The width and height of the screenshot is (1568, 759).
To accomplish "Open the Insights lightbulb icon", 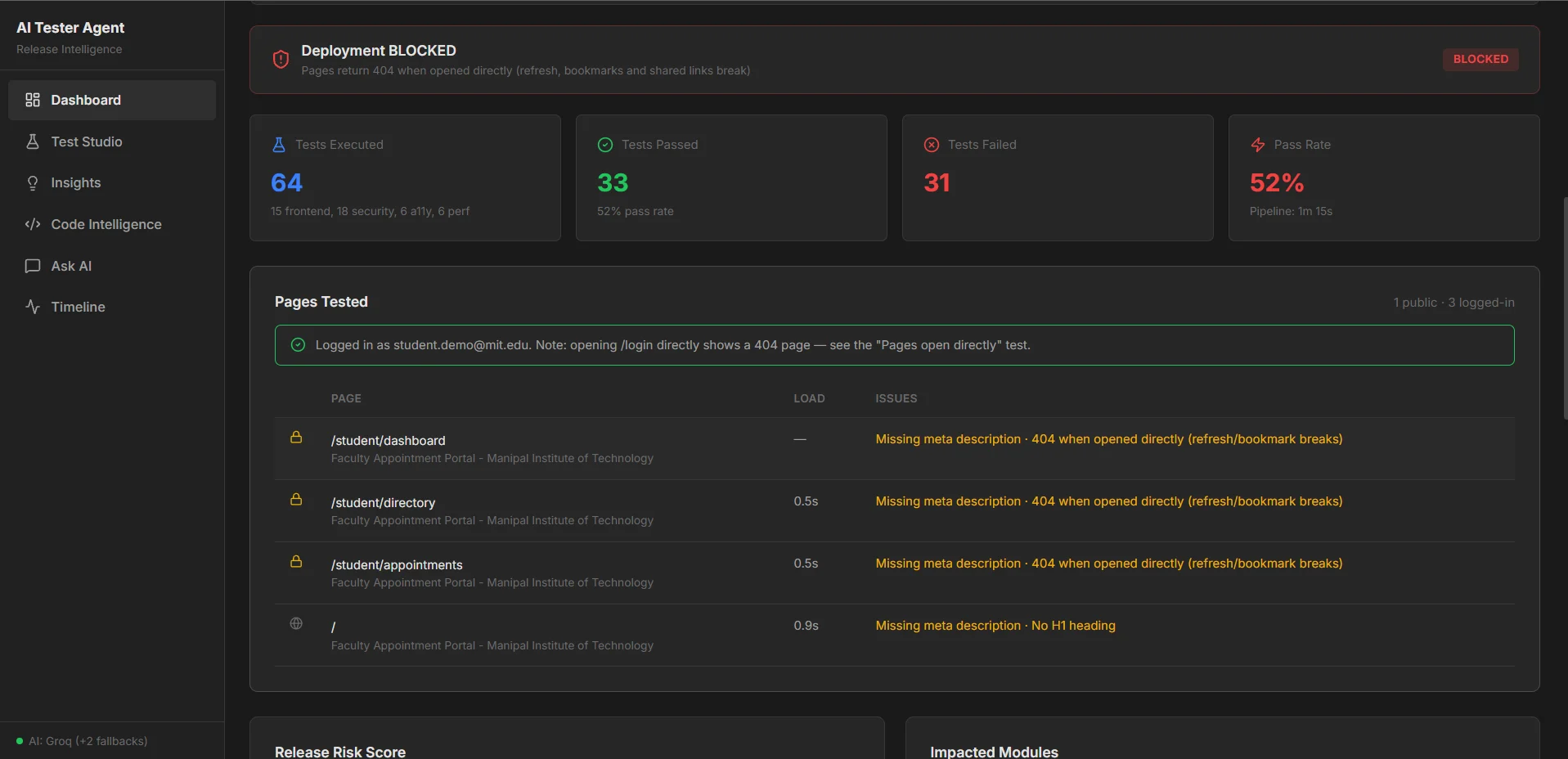I will 33,183.
